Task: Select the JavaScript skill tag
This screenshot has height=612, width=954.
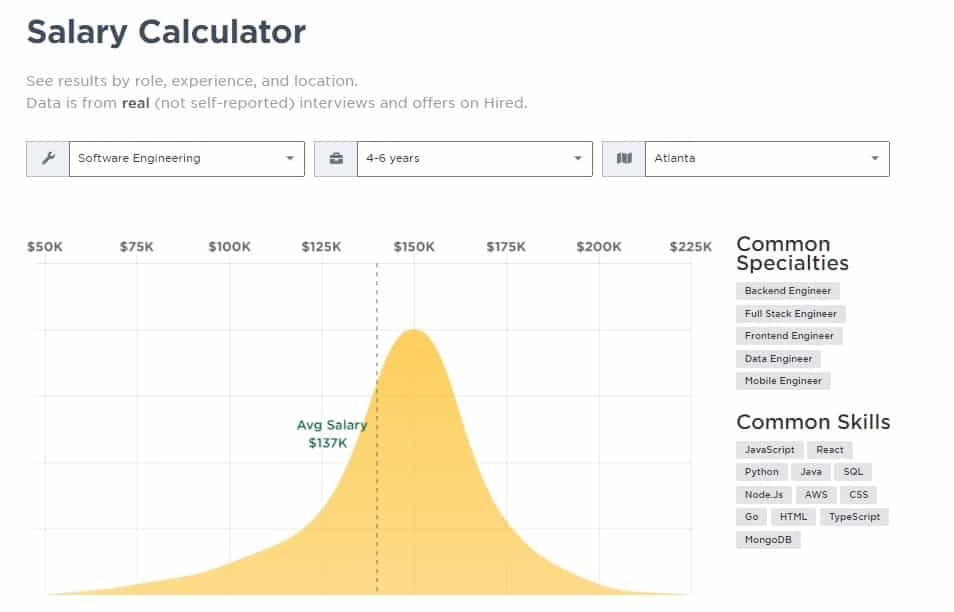Action: (770, 450)
